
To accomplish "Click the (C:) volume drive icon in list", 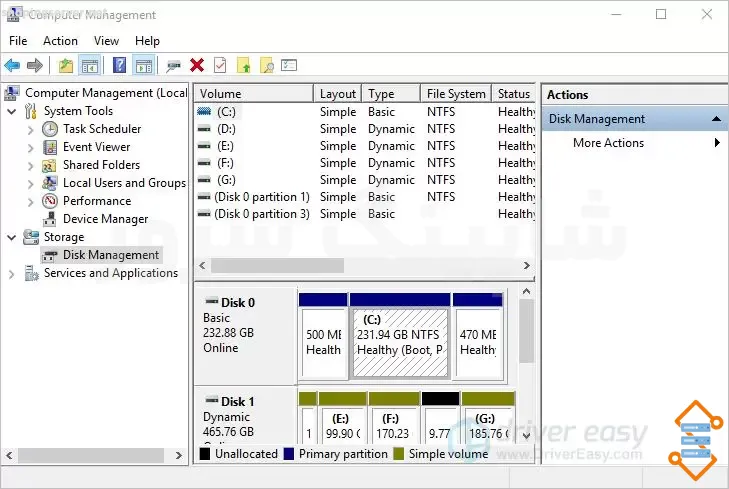I will pos(204,112).
